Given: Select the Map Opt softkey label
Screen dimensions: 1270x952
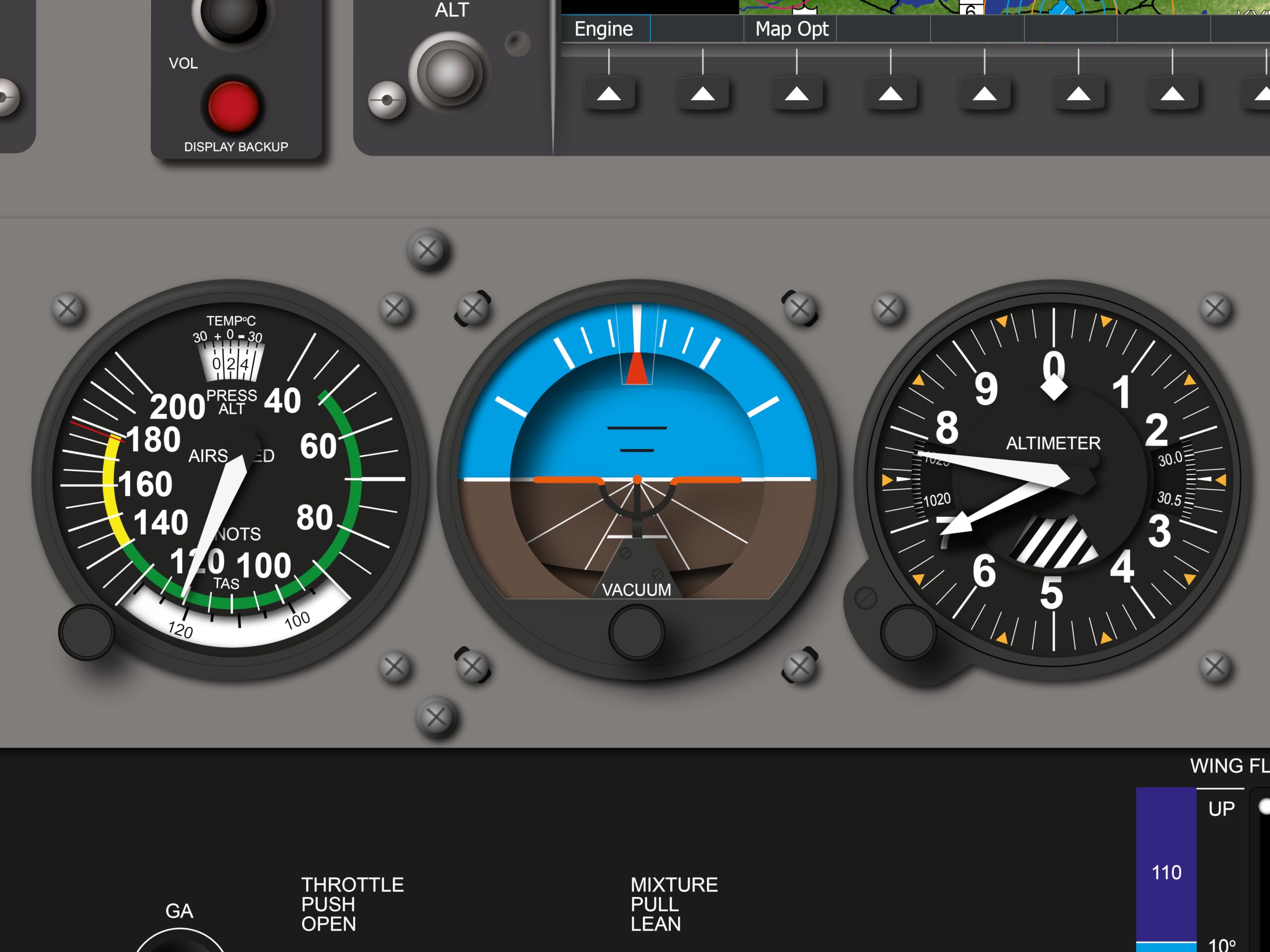Looking at the screenshot, I should tap(792, 29).
